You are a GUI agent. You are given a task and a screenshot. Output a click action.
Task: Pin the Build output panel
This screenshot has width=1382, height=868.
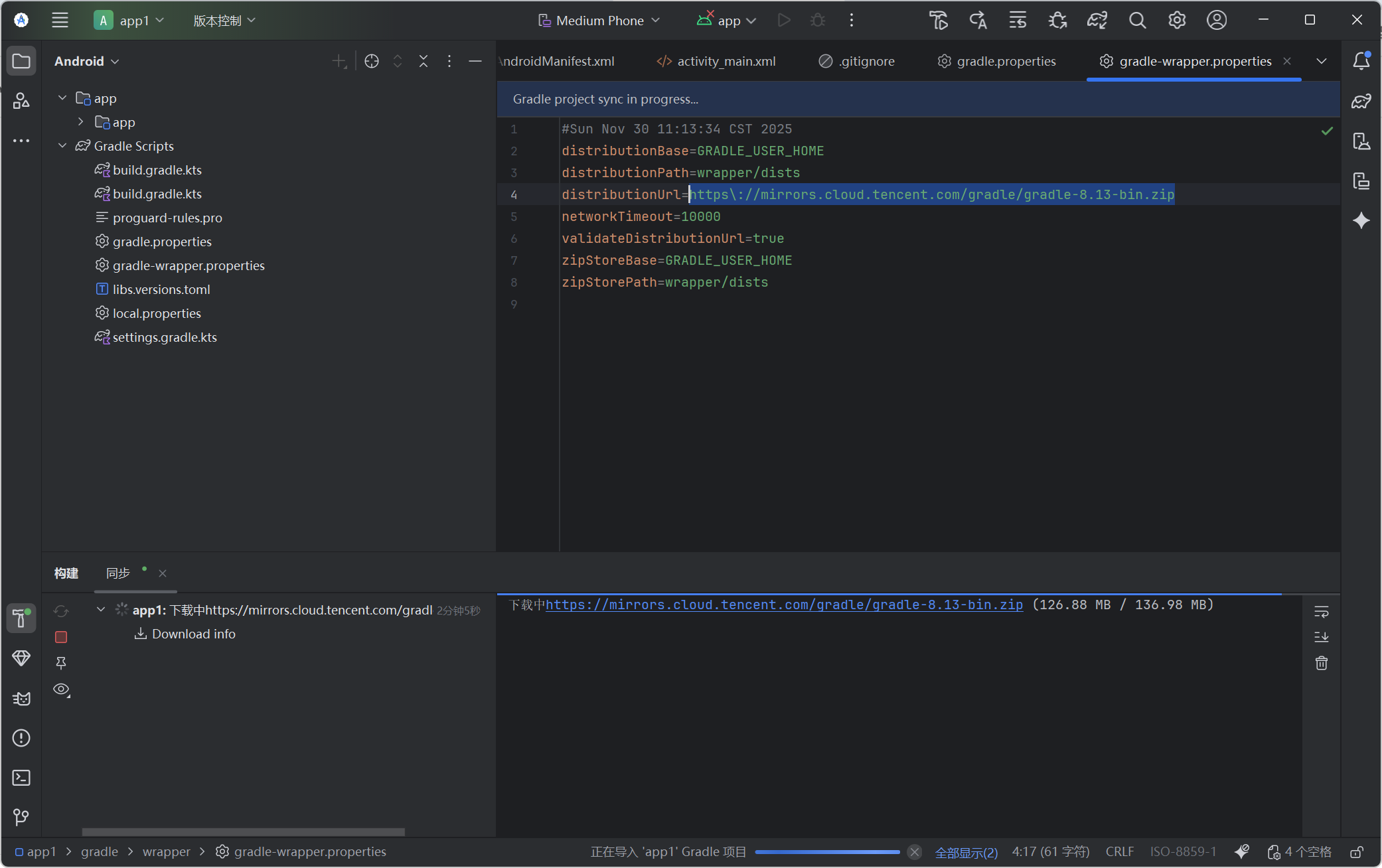click(x=61, y=663)
